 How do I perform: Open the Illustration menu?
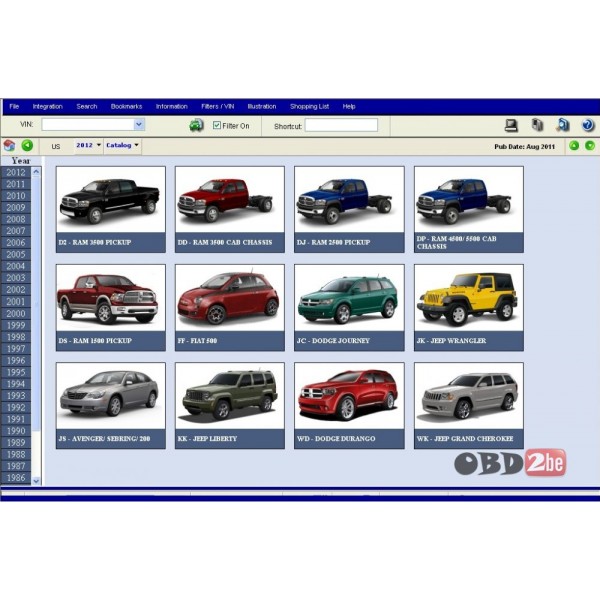(262, 106)
